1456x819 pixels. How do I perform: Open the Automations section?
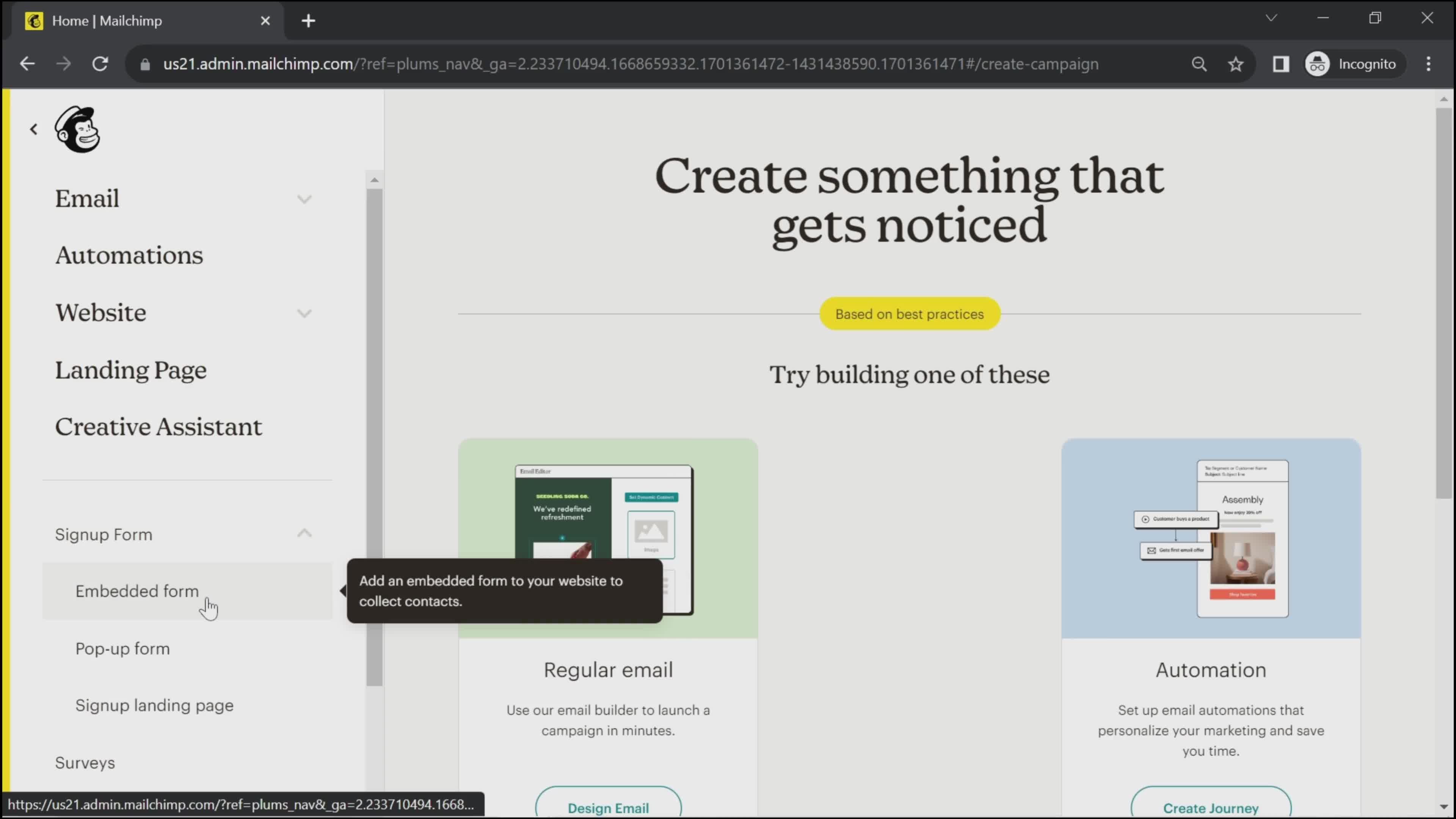129,256
